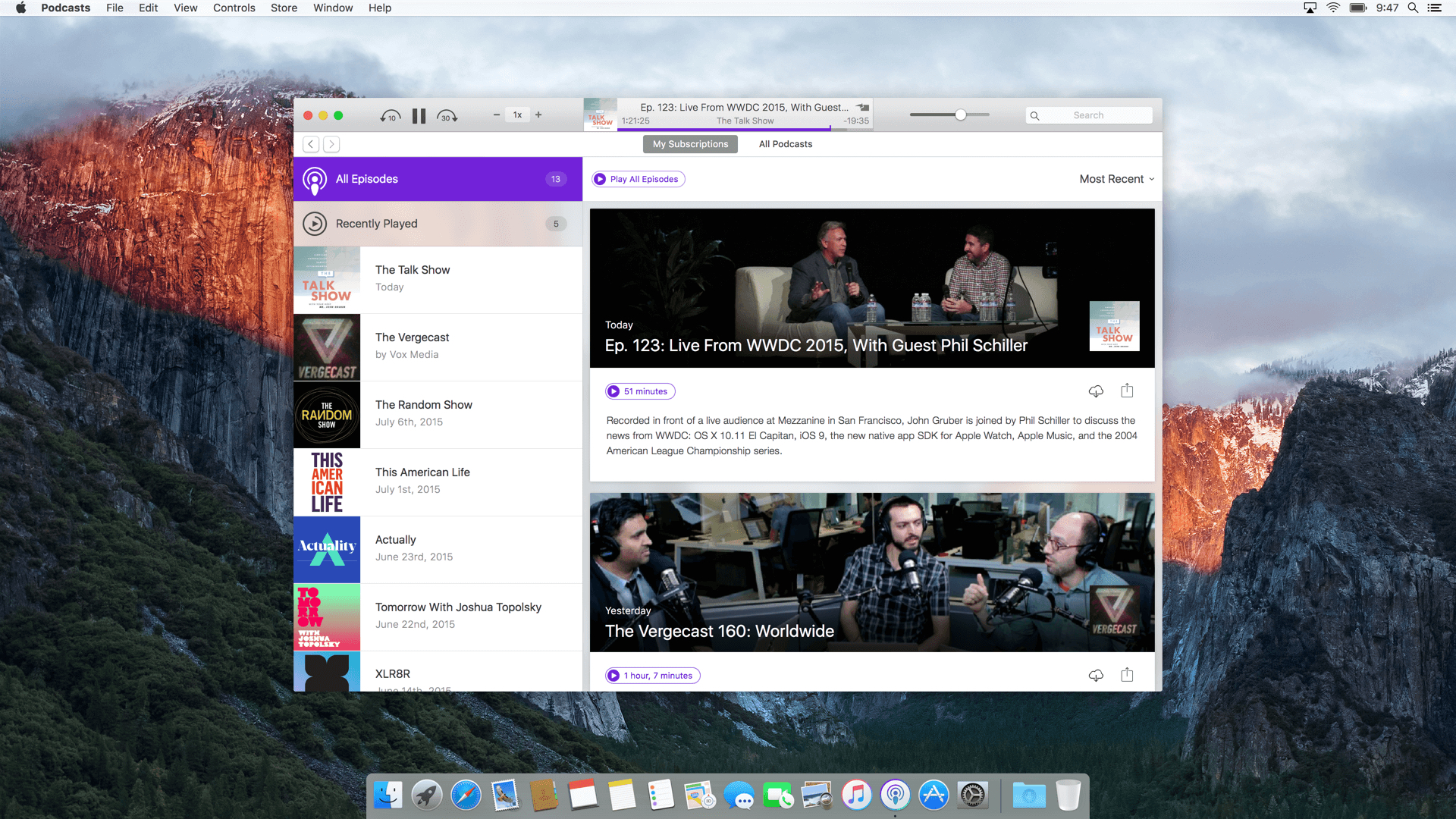Click The Vergecast artwork thumbnail in sidebar
This screenshot has height=819, width=1456.
point(327,347)
